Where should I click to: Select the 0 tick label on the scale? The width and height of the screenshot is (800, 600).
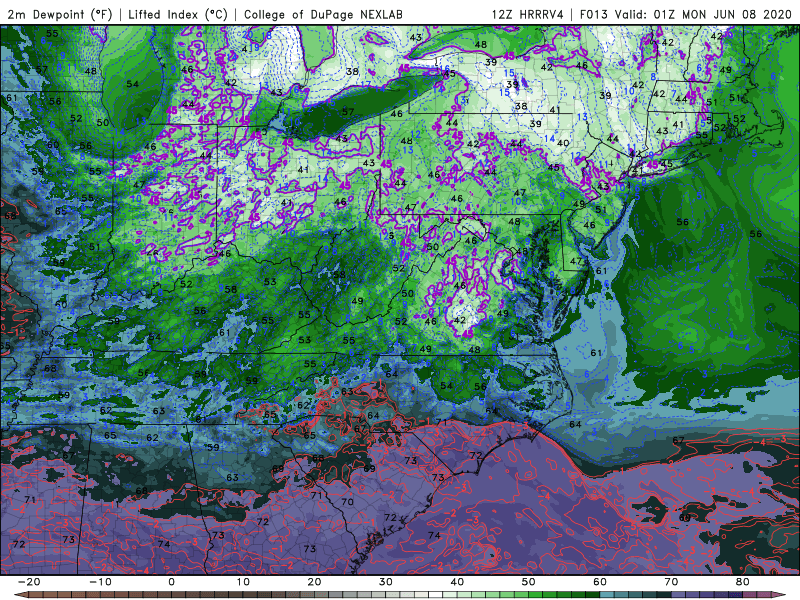click(x=171, y=582)
